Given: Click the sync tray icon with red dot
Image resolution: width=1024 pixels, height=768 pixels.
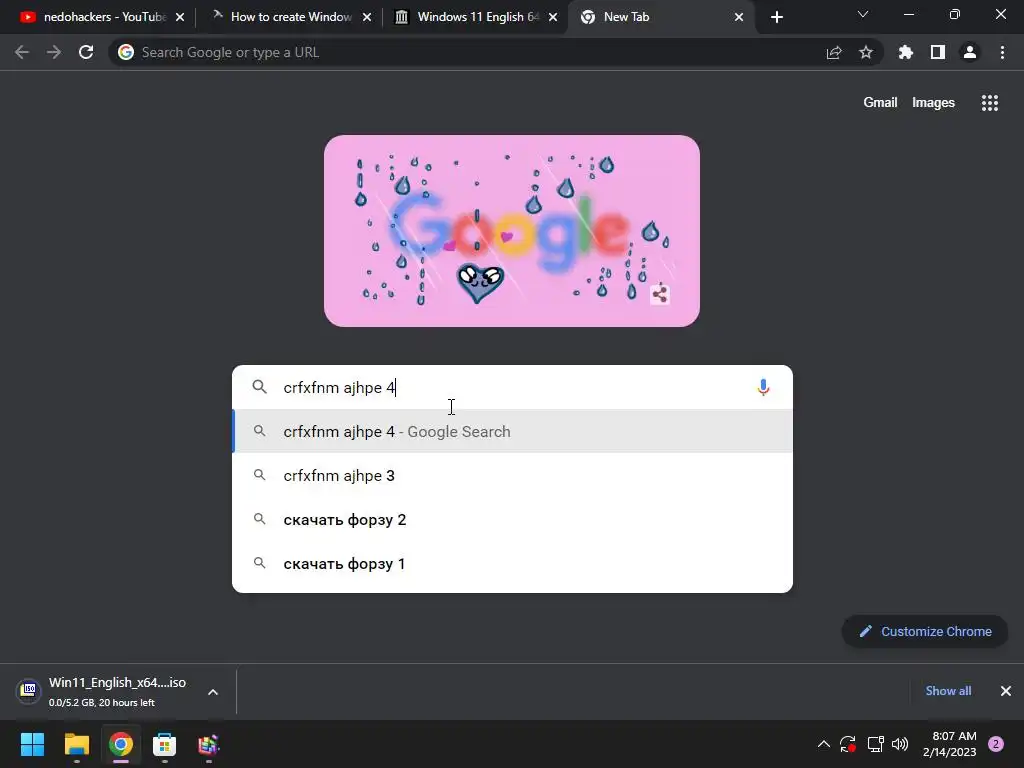Looking at the screenshot, I should pyautogui.click(x=848, y=744).
